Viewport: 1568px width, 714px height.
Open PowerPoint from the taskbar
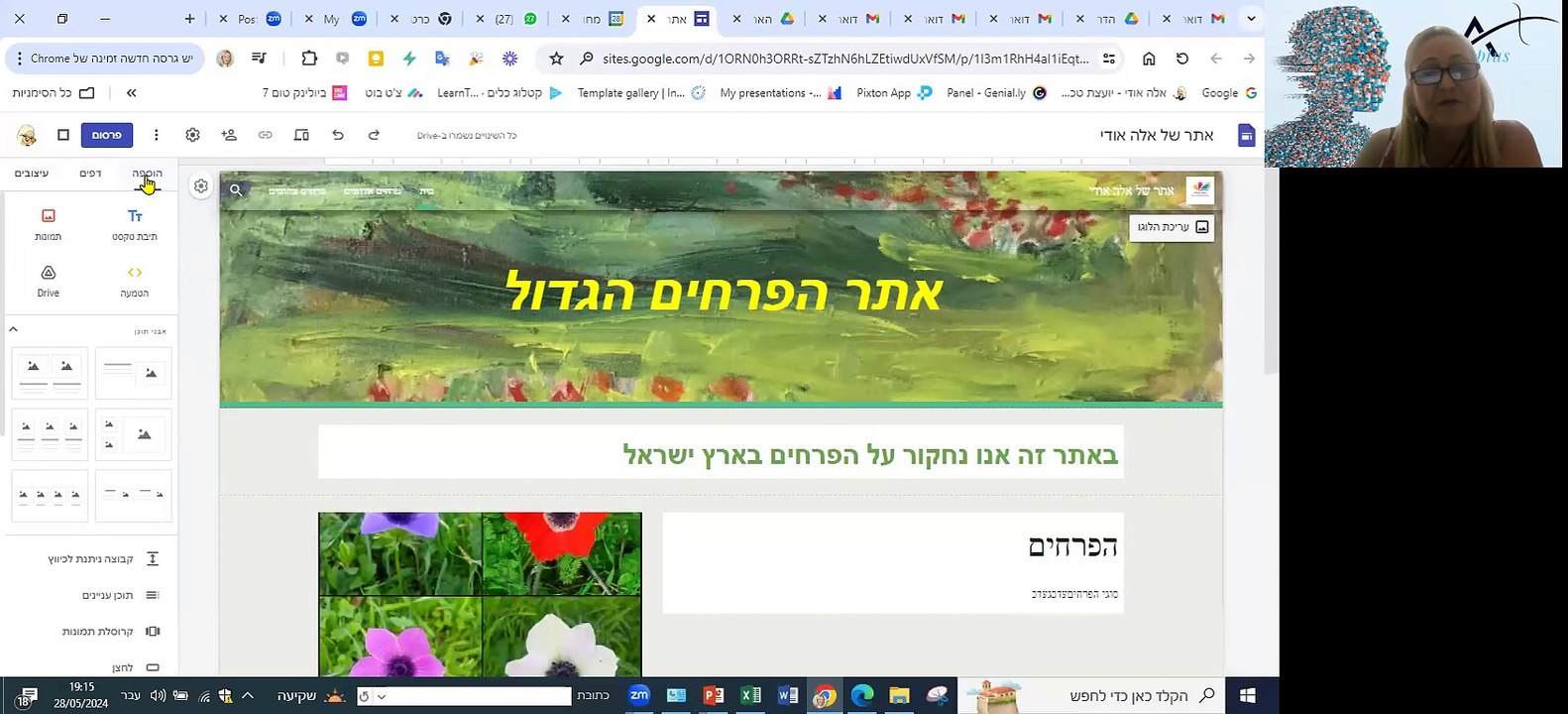point(714,696)
